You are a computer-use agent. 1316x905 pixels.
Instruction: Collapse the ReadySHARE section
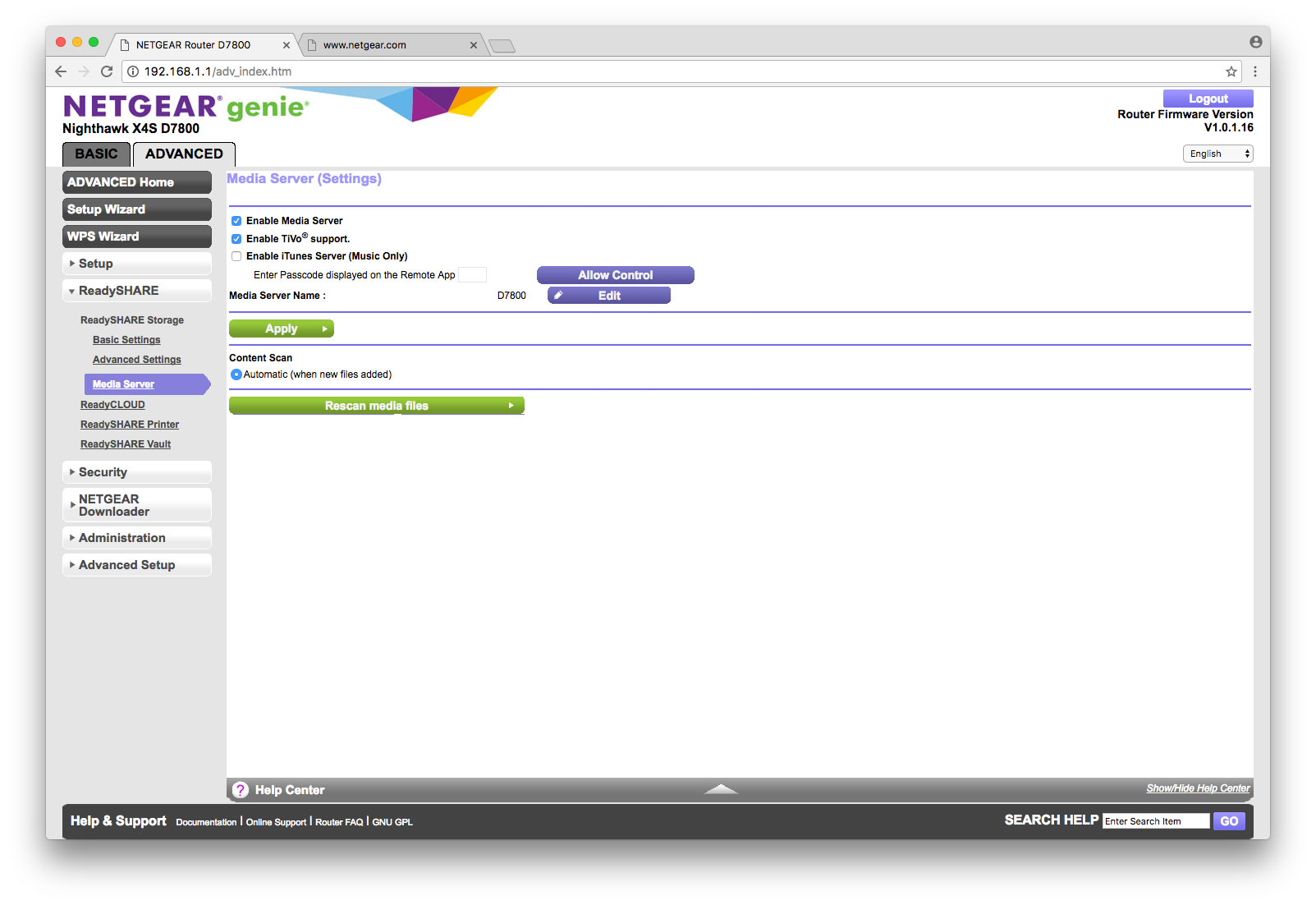[136, 291]
